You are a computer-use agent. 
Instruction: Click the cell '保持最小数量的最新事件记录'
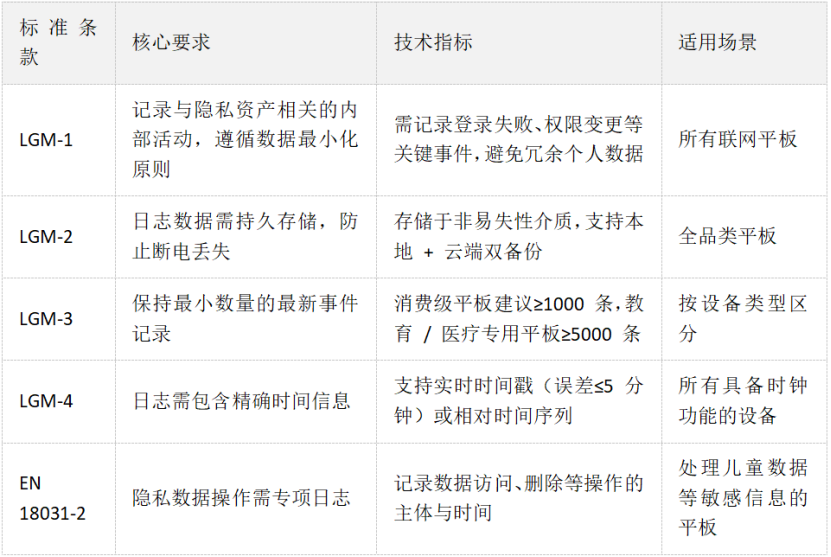click(246, 319)
